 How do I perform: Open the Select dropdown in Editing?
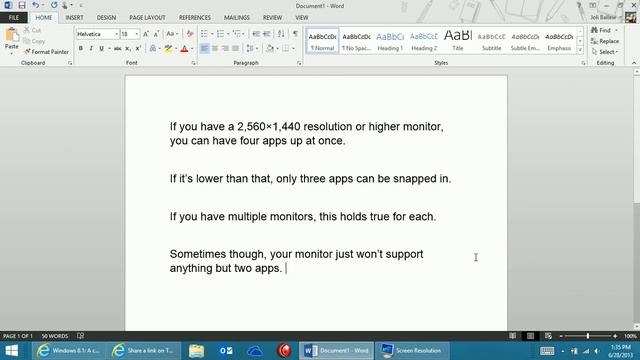605,52
